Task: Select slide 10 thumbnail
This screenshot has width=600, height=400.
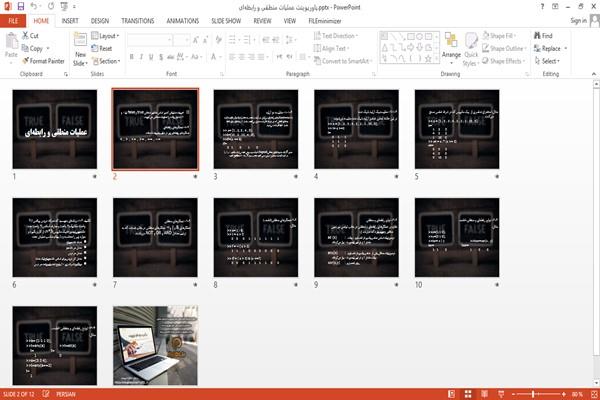Action: tap(457, 237)
